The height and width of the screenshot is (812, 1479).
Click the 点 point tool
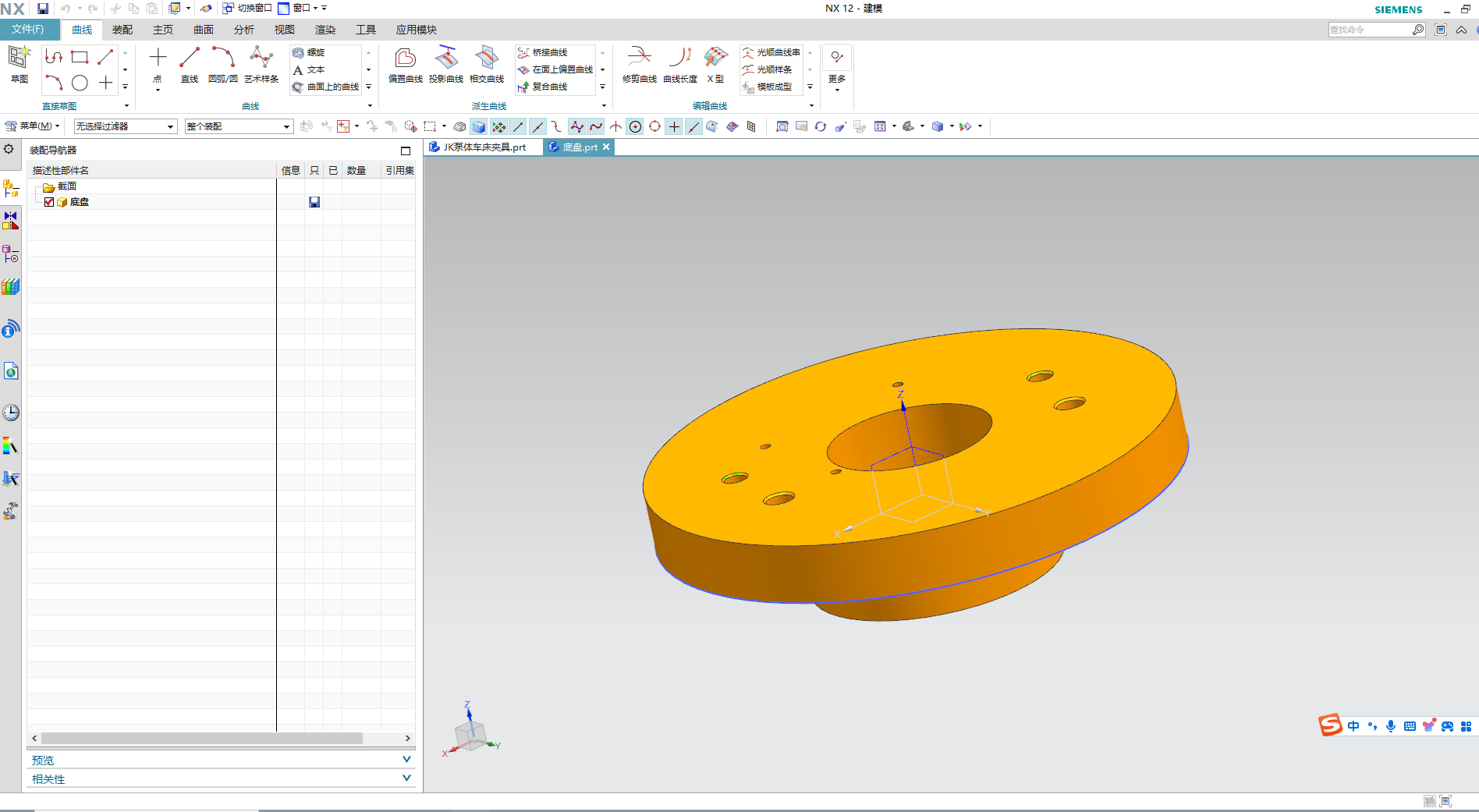coord(158,65)
